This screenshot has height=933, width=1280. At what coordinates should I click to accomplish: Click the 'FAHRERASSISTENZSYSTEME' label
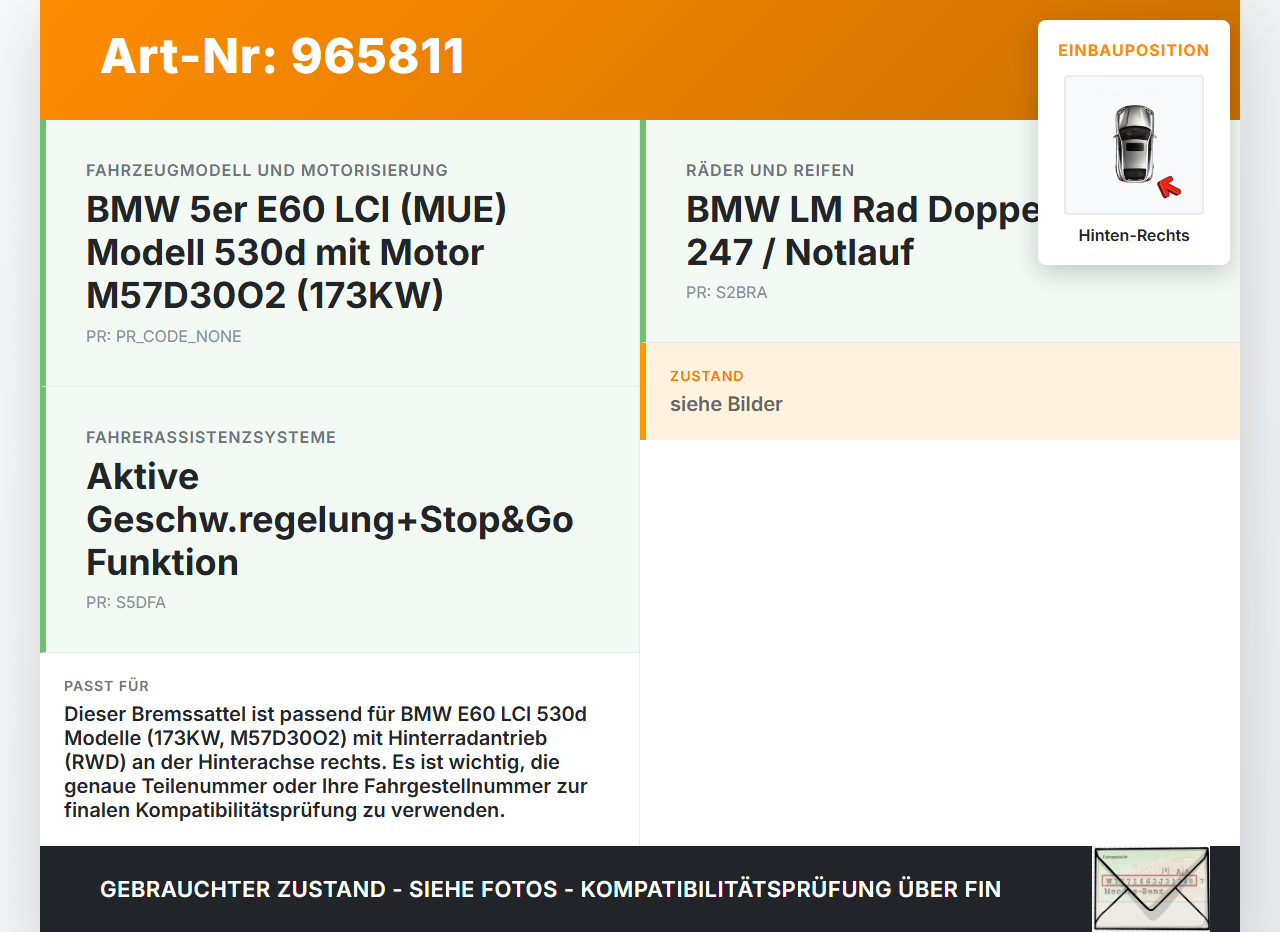pyautogui.click(x=211, y=437)
